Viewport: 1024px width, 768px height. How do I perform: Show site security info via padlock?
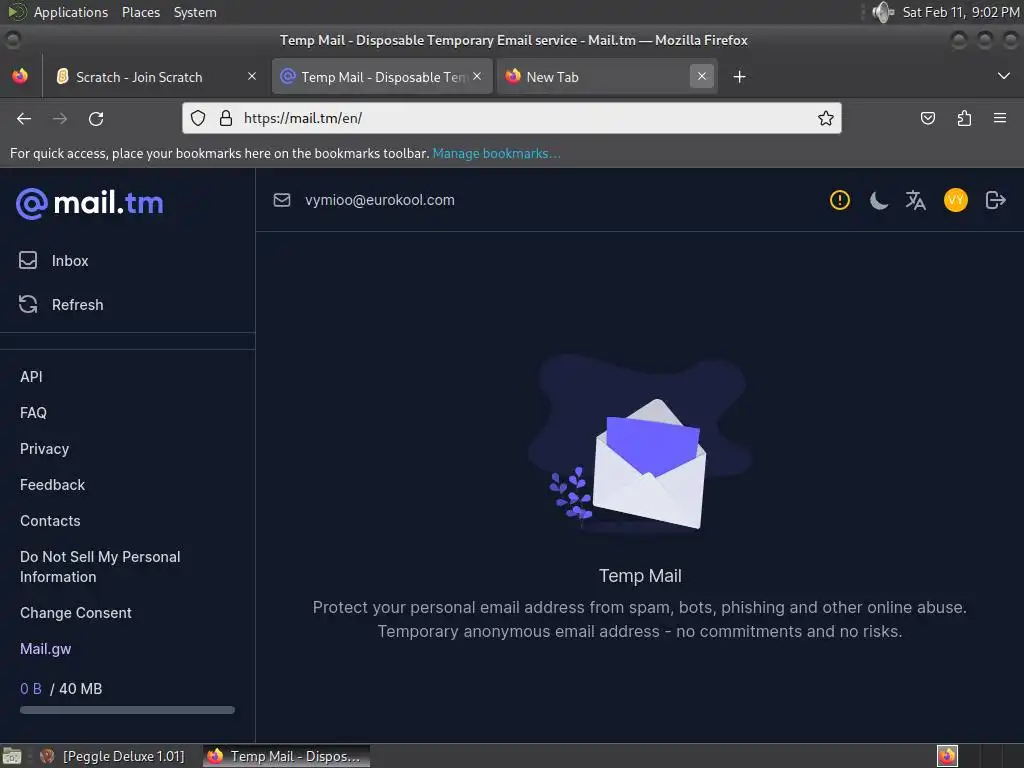coord(226,118)
